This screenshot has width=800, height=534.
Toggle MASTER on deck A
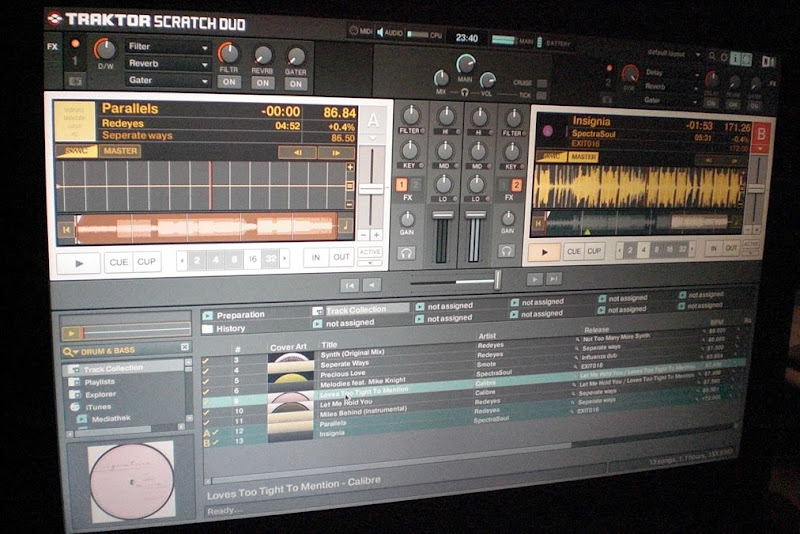(x=120, y=151)
